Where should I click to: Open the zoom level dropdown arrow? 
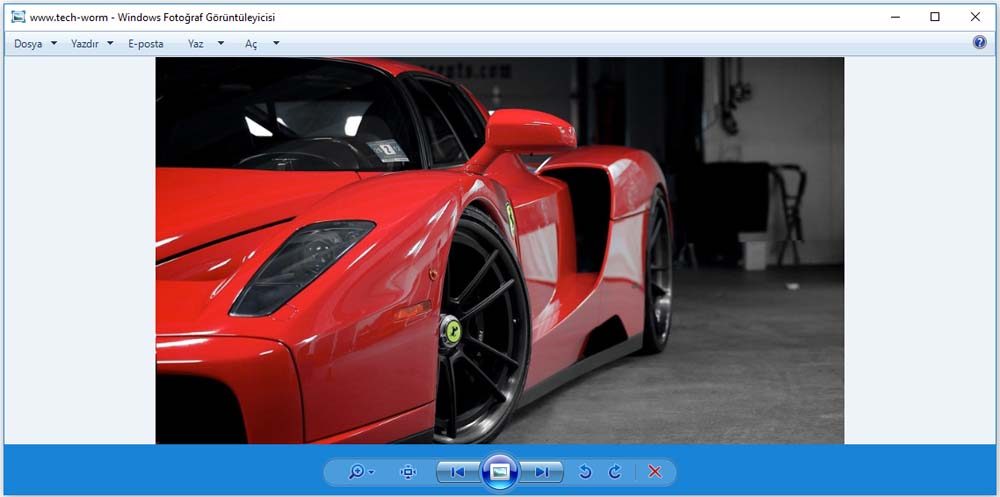coord(371,473)
